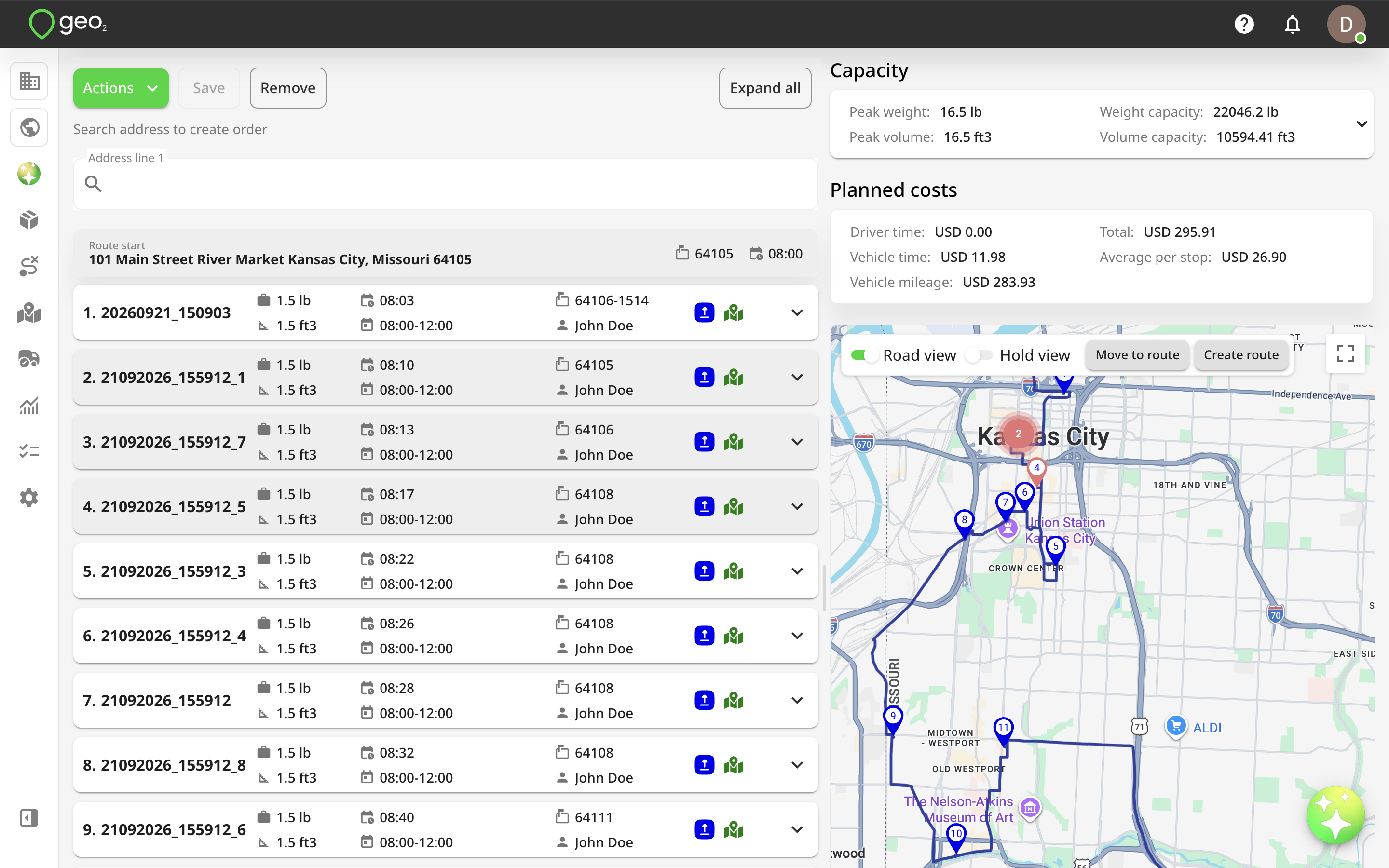This screenshot has width=1389, height=868.
Task: Expand order 4. 21092026_155912_5 row
Action: pyautogui.click(x=797, y=507)
